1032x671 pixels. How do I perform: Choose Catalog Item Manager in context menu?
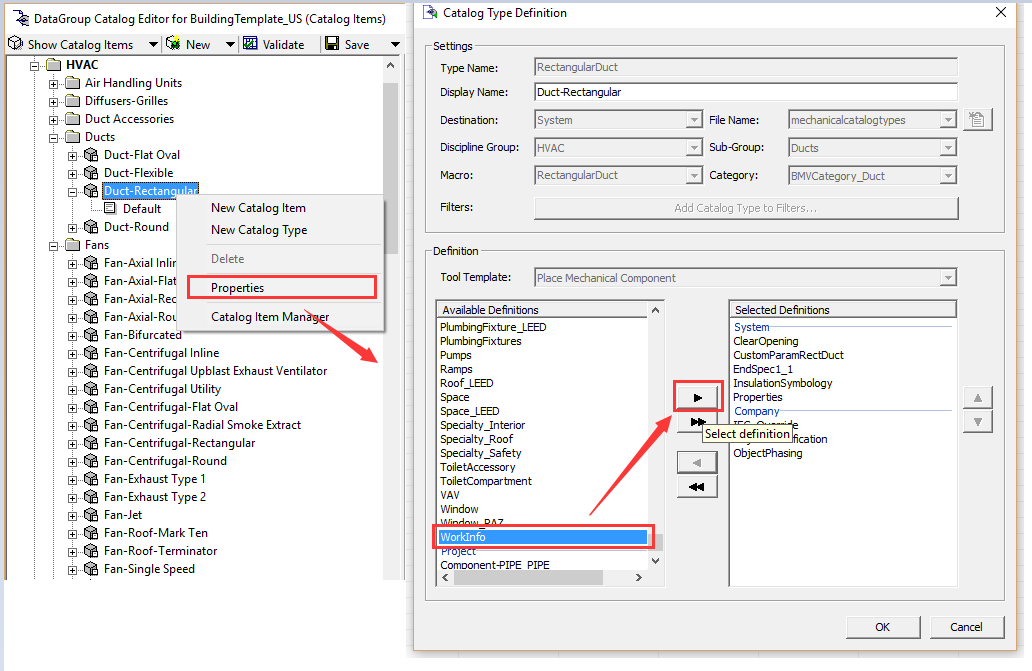270,316
